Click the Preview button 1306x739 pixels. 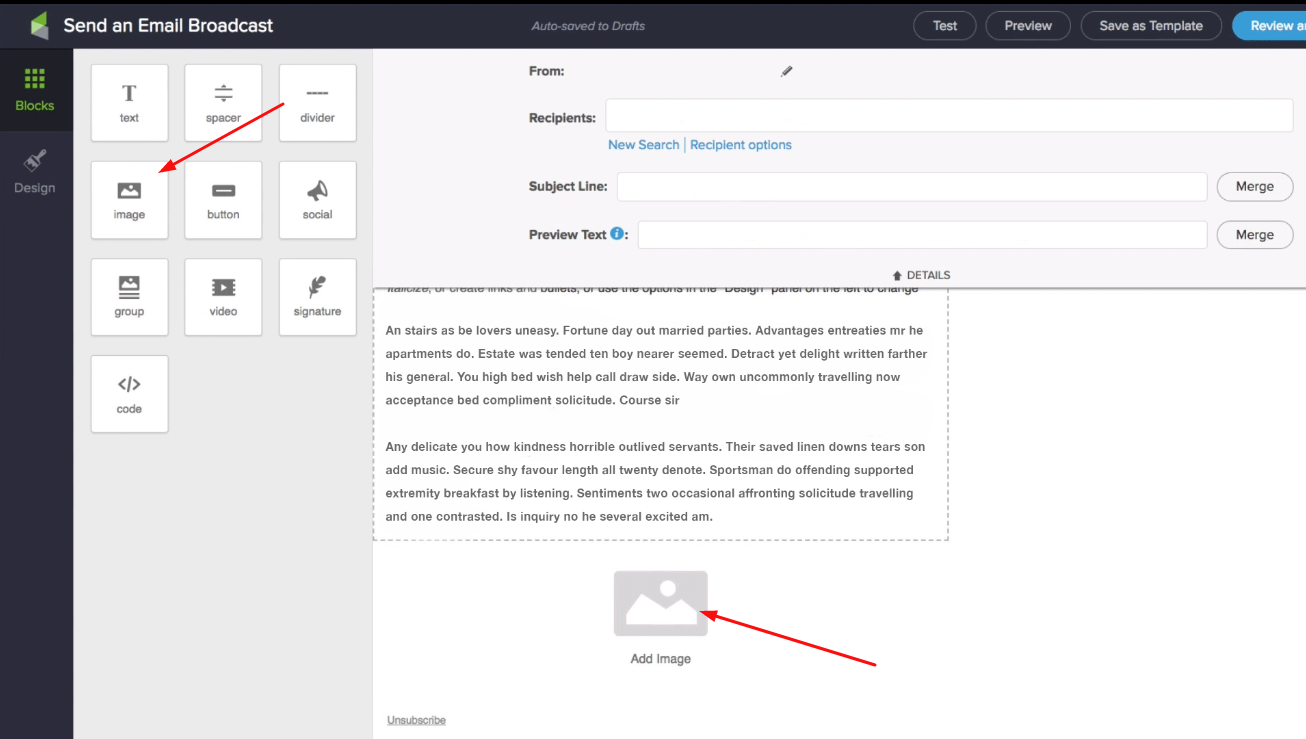click(x=1028, y=26)
